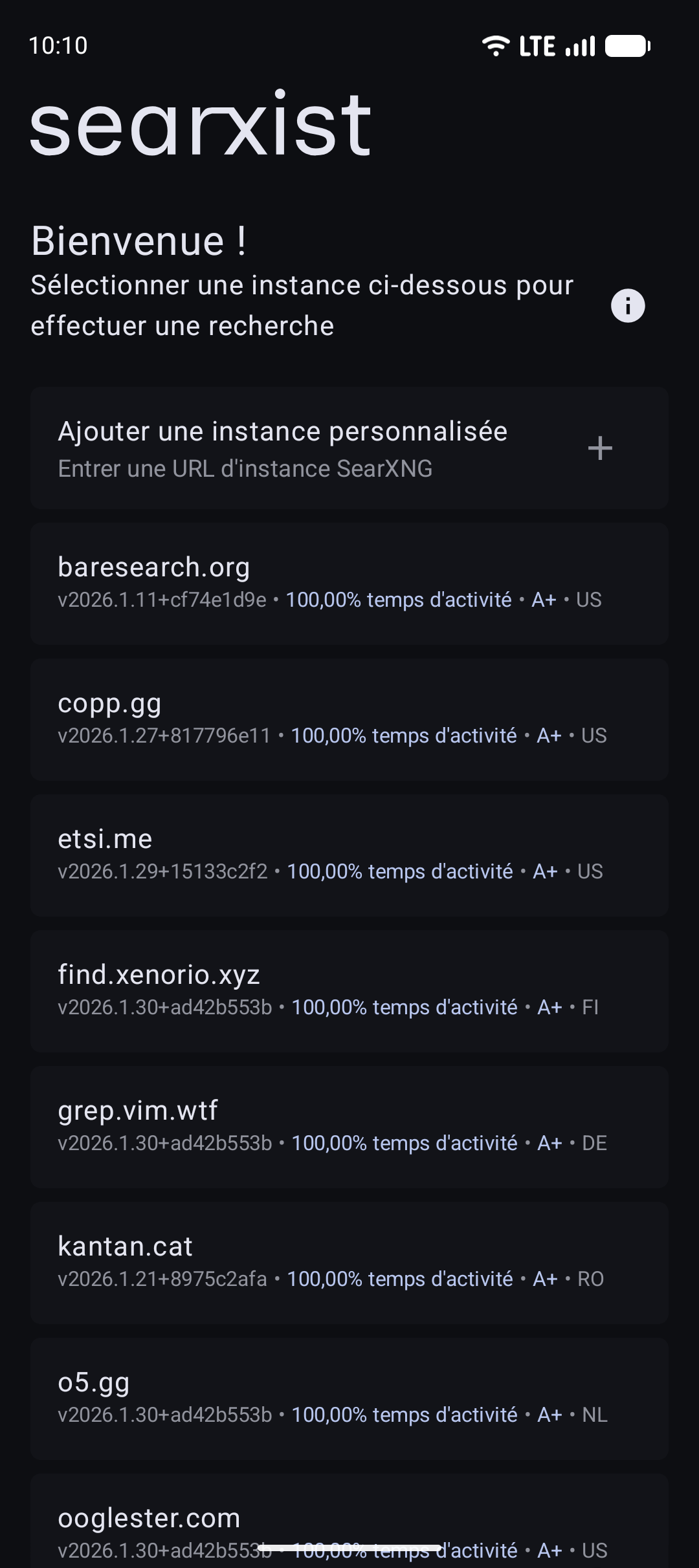This screenshot has width=699, height=1568.
Task: Tap the plus icon to add instance
Action: point(600,448)
